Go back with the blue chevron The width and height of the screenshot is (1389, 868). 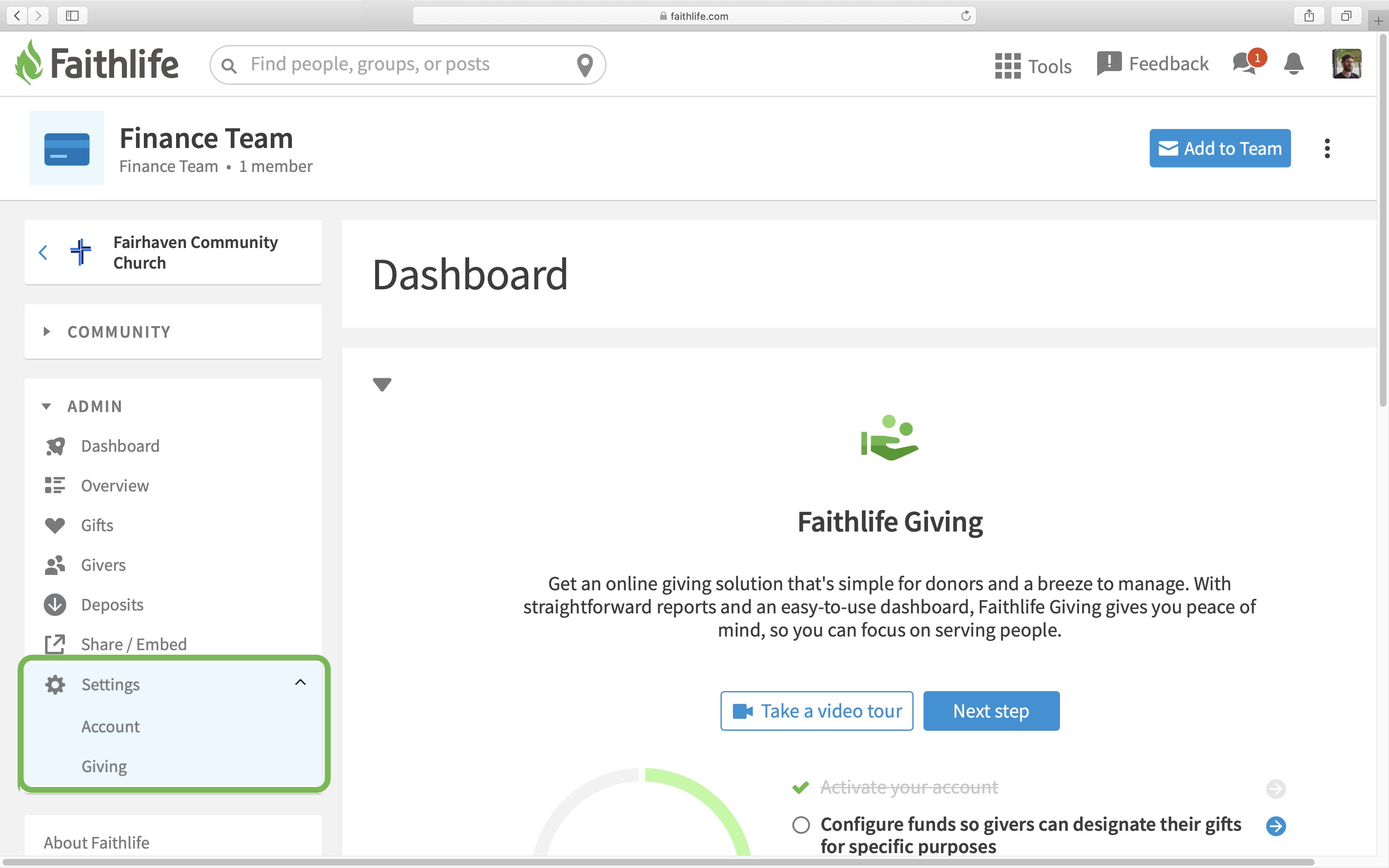coord(43,252)
